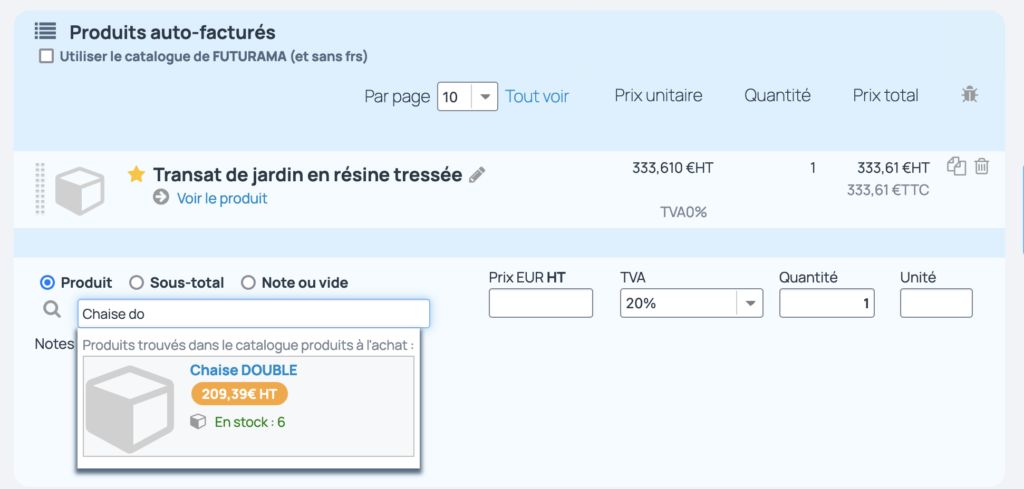Screen dimensions: 1024x489
Task: Click the Chaise DOUBLE box thumbnail
Action: pos(130,408)
